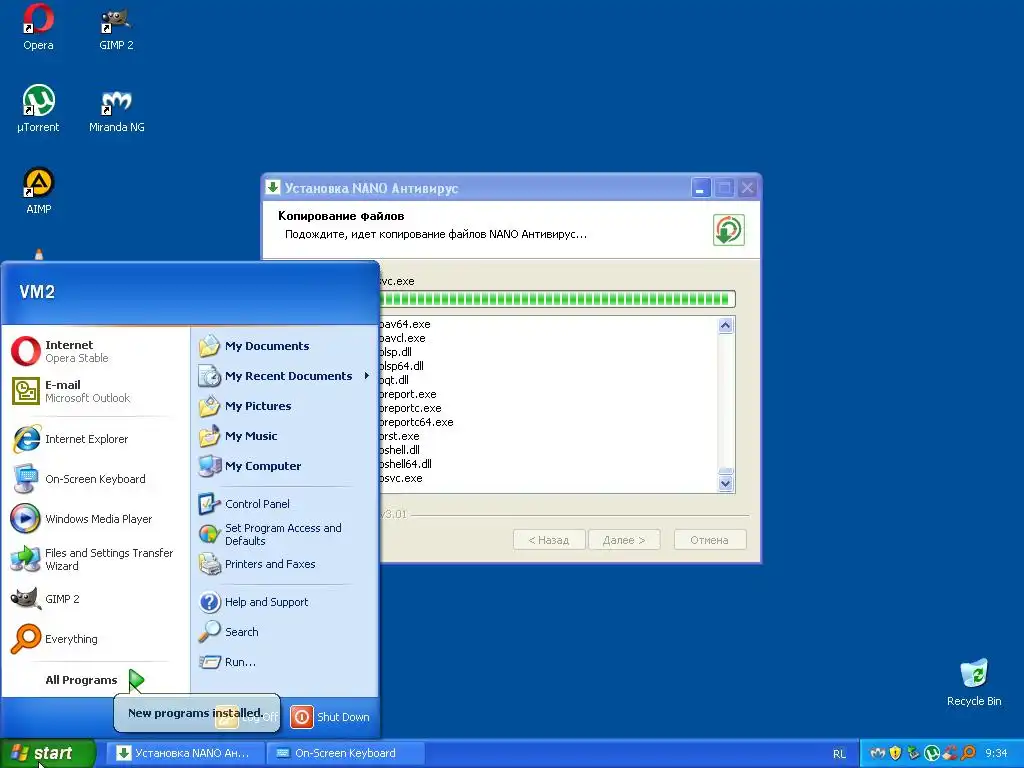
Task: Open Search from Start menu
Action: pos(283,632)
